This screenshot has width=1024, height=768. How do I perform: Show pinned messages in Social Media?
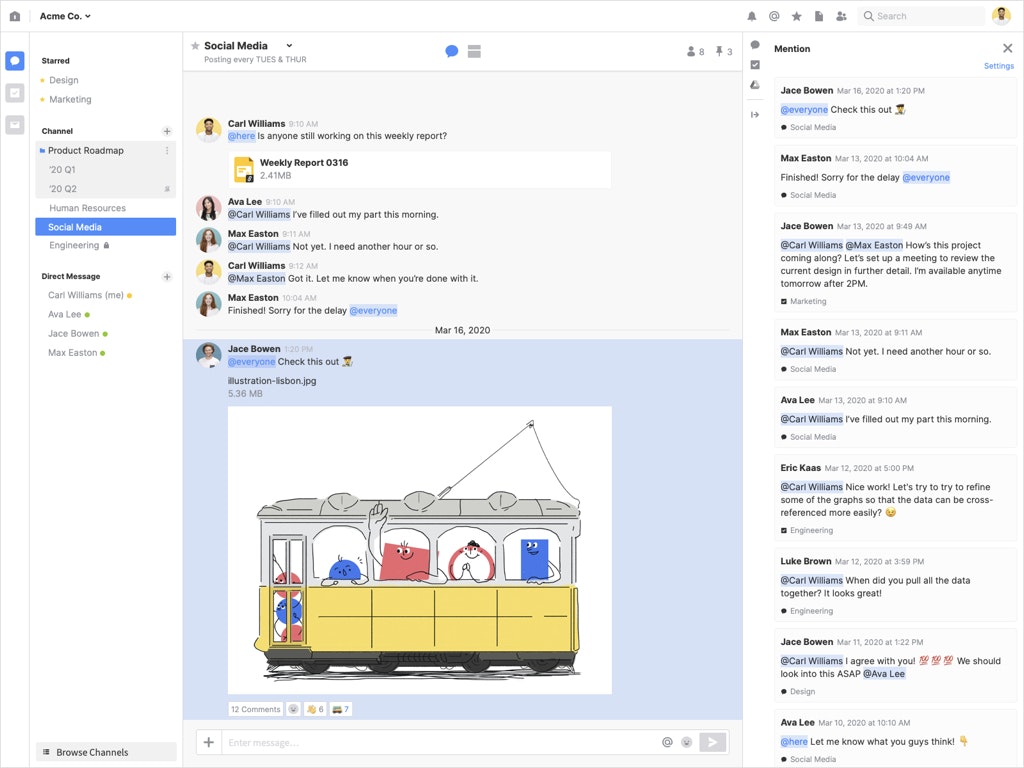pos(723,52)
